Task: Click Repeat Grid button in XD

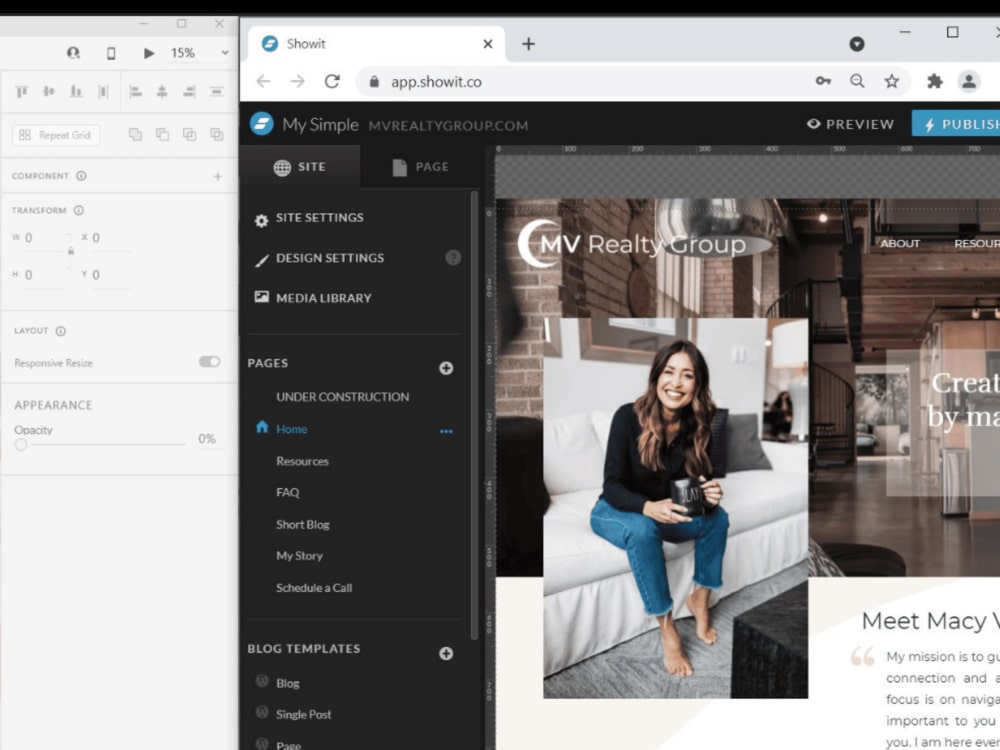Action: tap(55, 135)
